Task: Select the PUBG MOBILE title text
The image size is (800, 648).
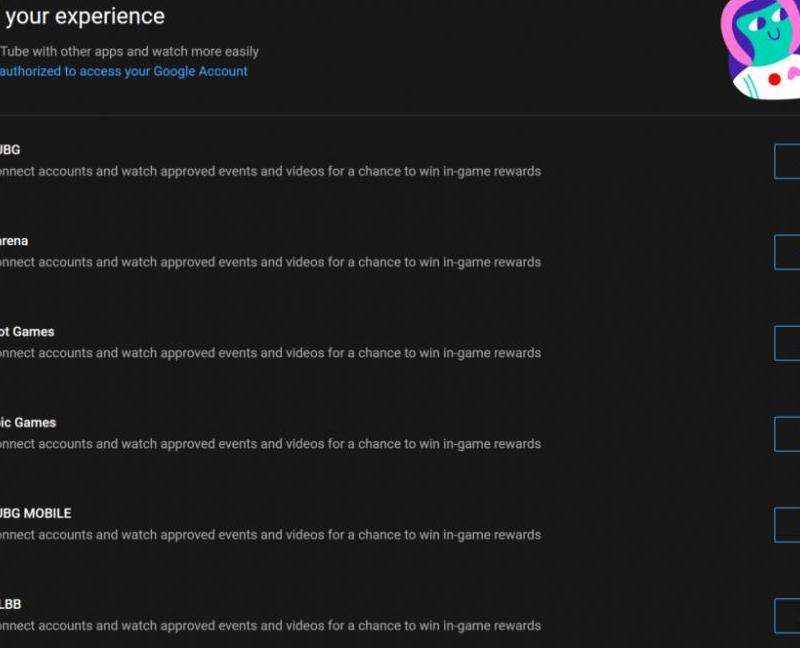Action: coord(36,514)
